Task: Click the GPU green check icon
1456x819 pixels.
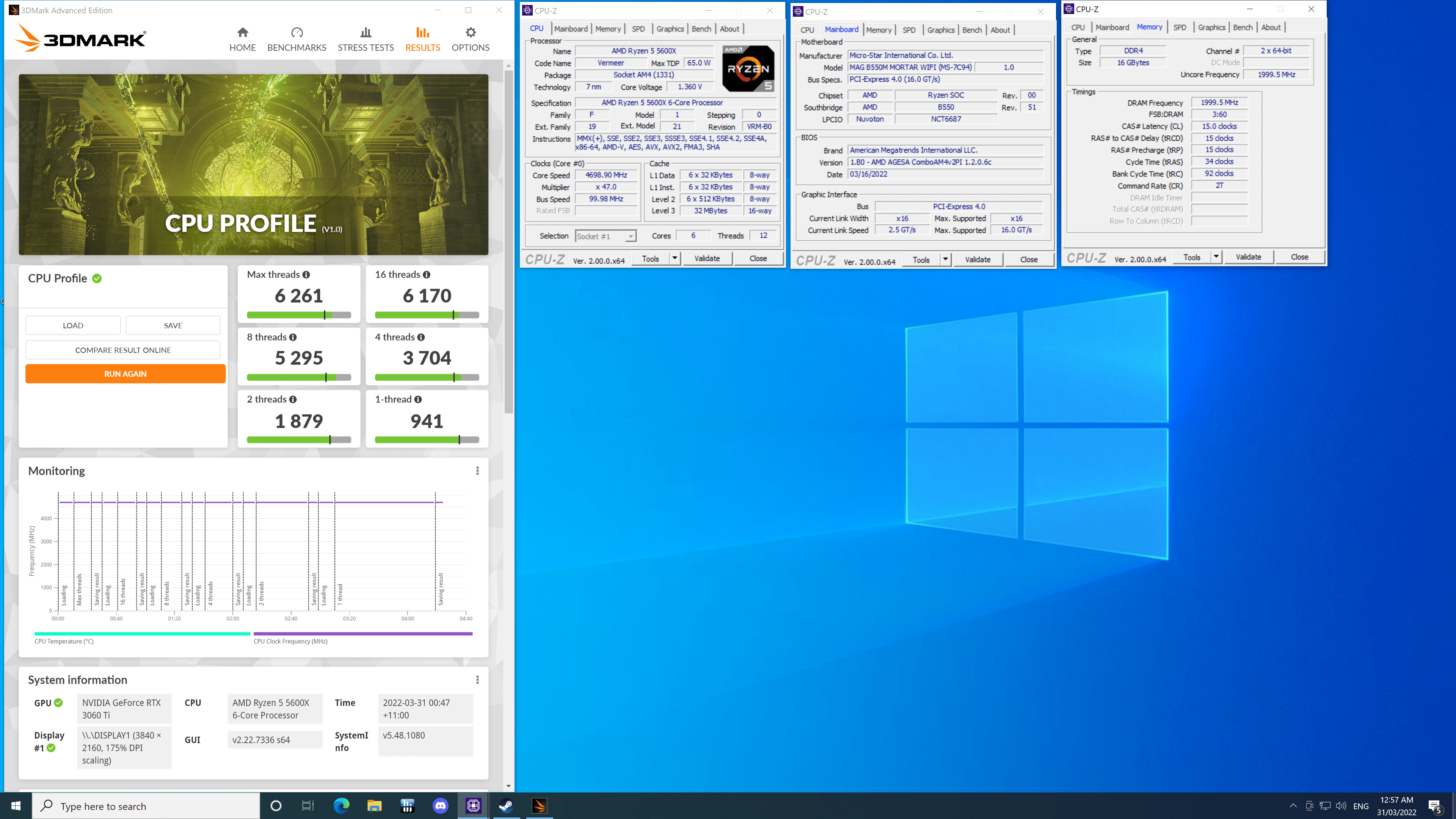Action: click(58, 703)
